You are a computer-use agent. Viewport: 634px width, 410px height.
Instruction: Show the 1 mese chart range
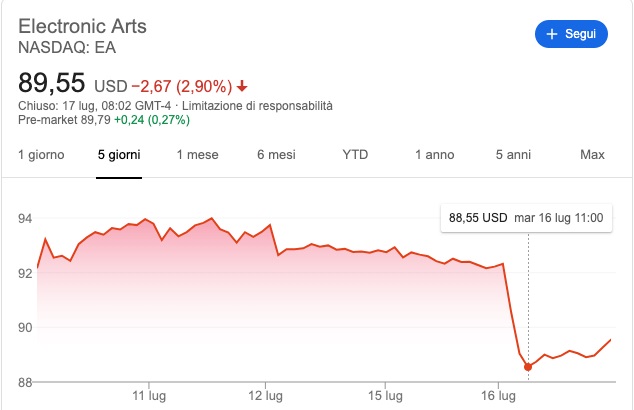[x=197, y=155]
